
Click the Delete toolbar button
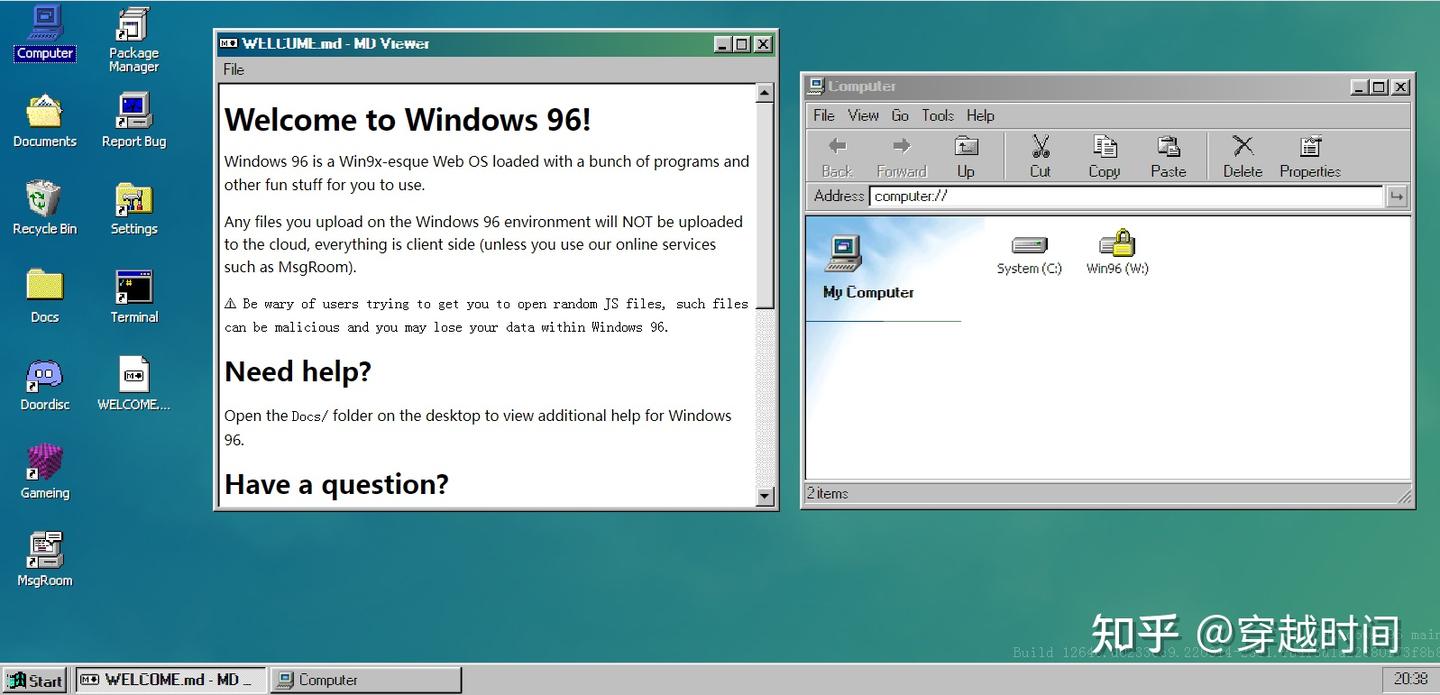tap(1242, 157)
